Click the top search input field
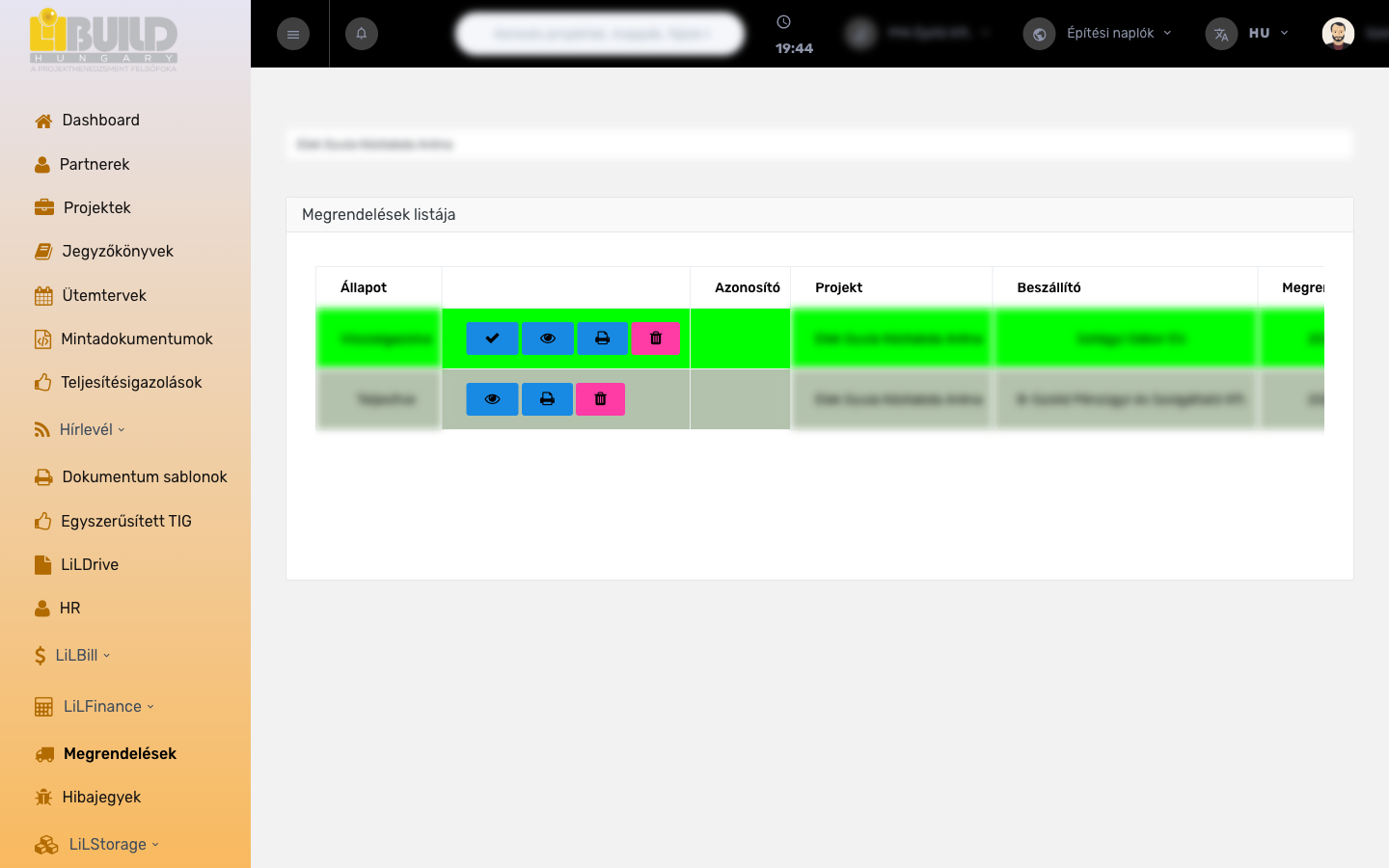The width and height of the screenshot is (1389, 868). click(x=600, y=34)
